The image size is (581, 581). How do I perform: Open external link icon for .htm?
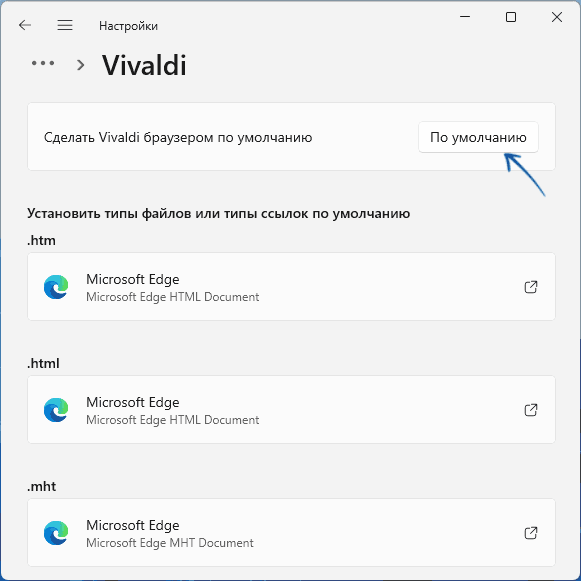pos(531,287)
